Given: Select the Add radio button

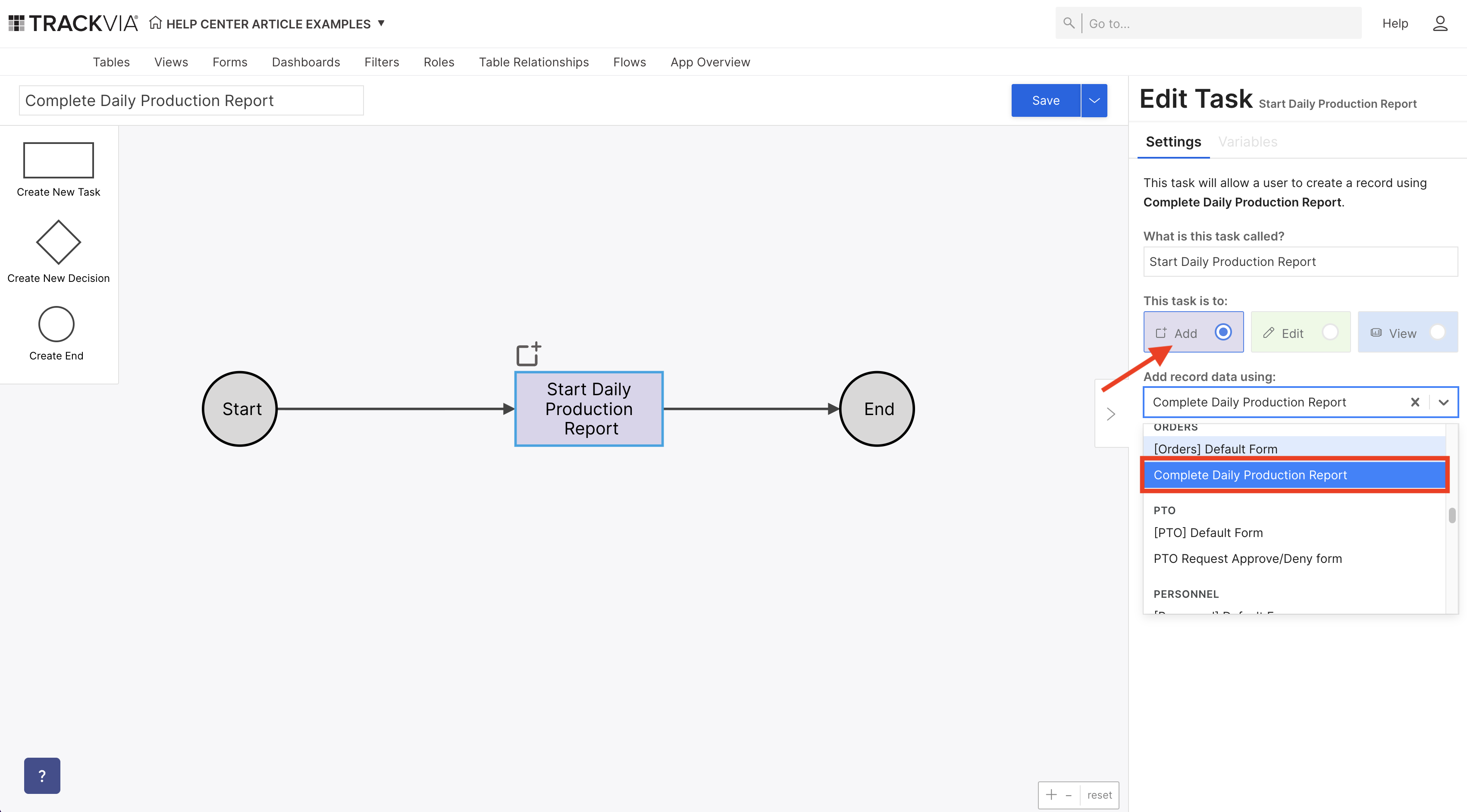Looking at the screenshot, I should [x=1222, y=332].
